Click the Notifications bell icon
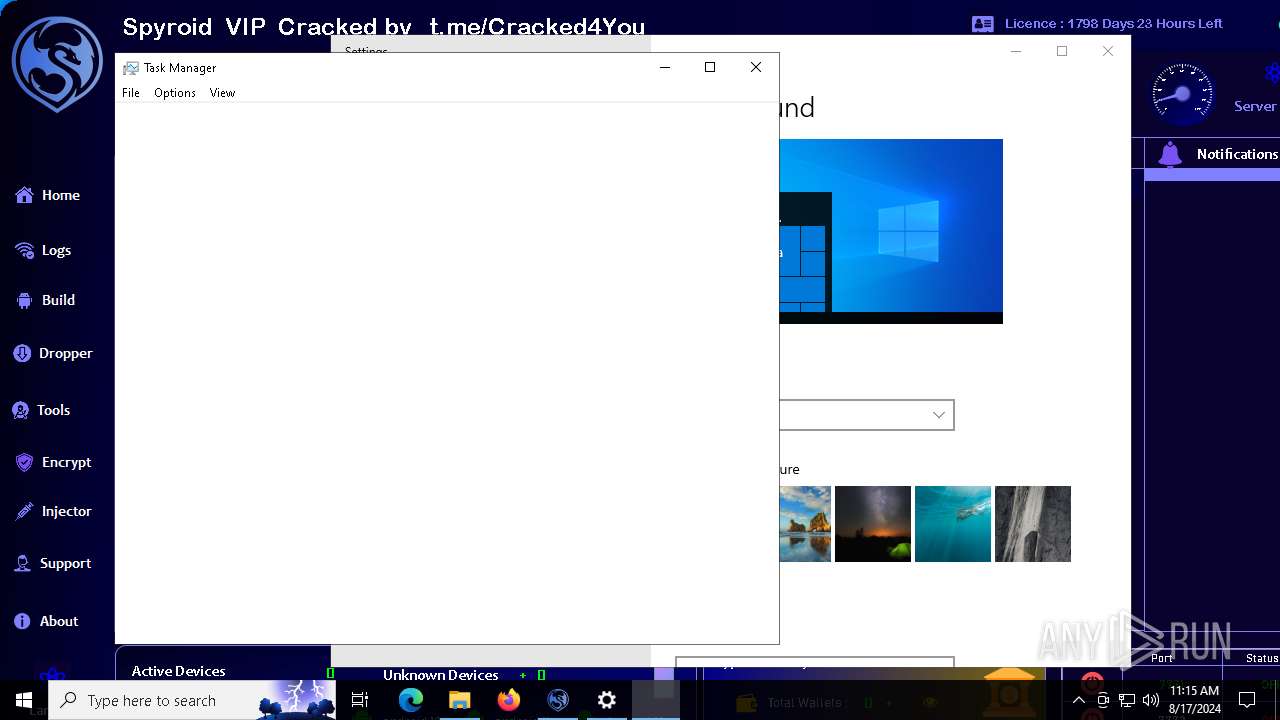The image size is (1280, 720). (1170, 154)
